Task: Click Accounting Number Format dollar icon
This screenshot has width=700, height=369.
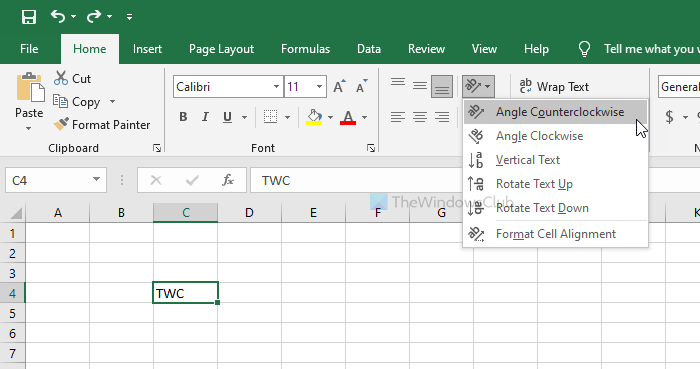Action: pyautogui.click(x=669, y=117)
